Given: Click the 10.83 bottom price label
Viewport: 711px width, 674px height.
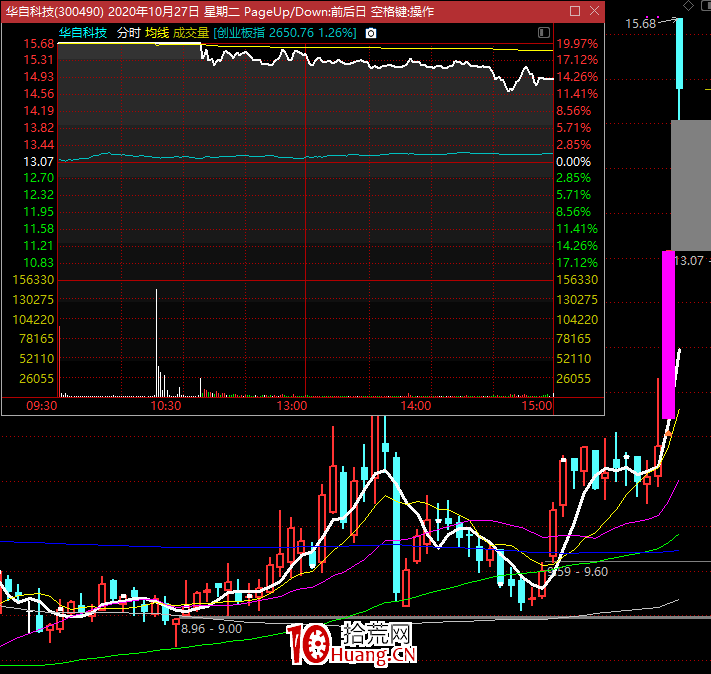Looking at the screenshot, I should (39, 263).
